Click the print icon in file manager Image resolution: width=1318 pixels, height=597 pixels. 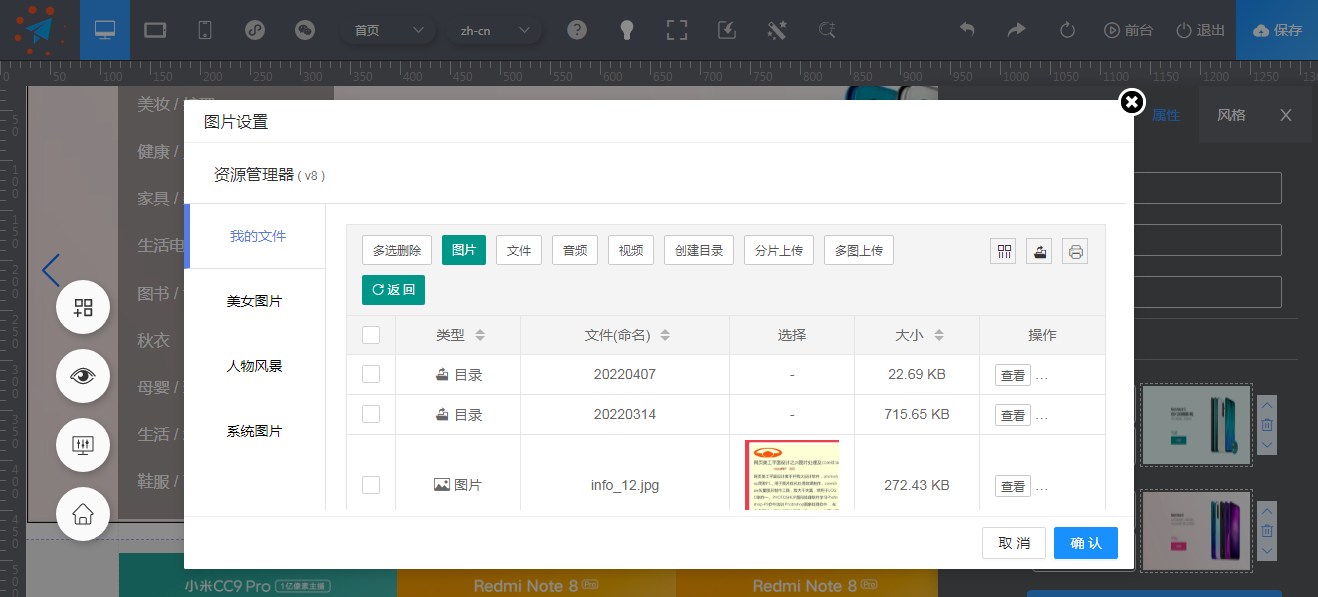click(x=1074, y=250)
